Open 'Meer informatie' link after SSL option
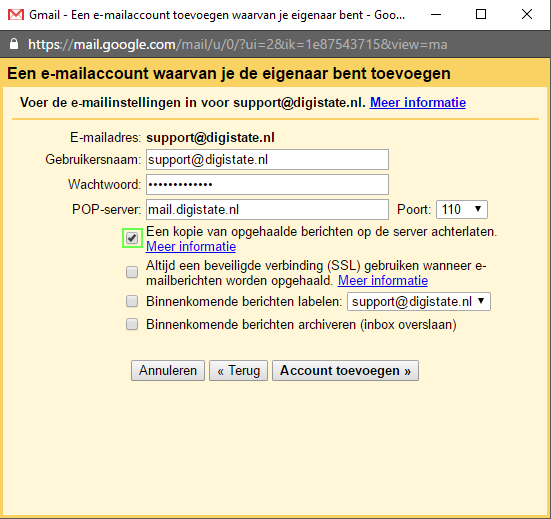551x519 pixels. [x=383, y=280]
